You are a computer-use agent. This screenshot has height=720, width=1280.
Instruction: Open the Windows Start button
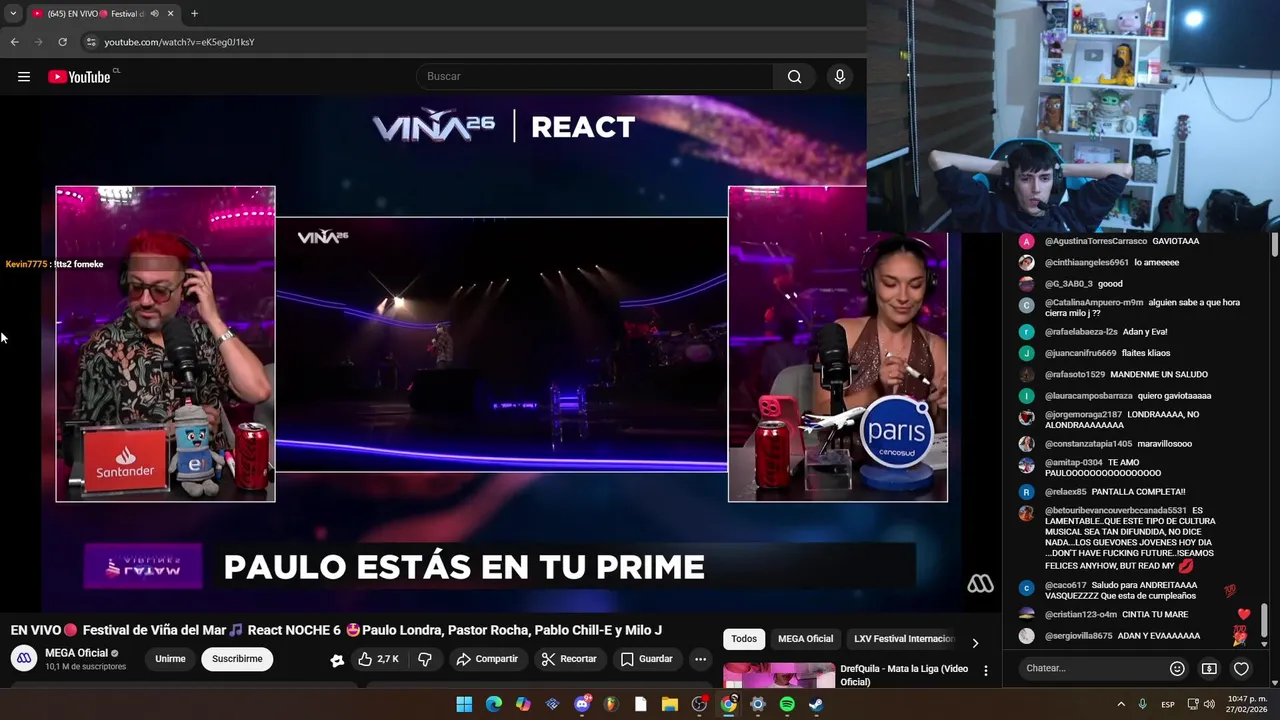coord(464,704)
